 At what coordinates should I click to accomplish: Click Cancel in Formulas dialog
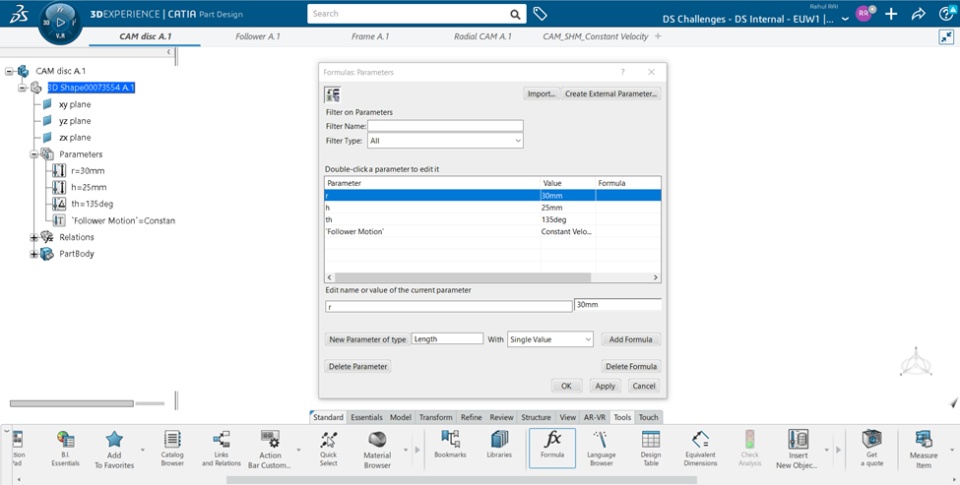point(644,386)
